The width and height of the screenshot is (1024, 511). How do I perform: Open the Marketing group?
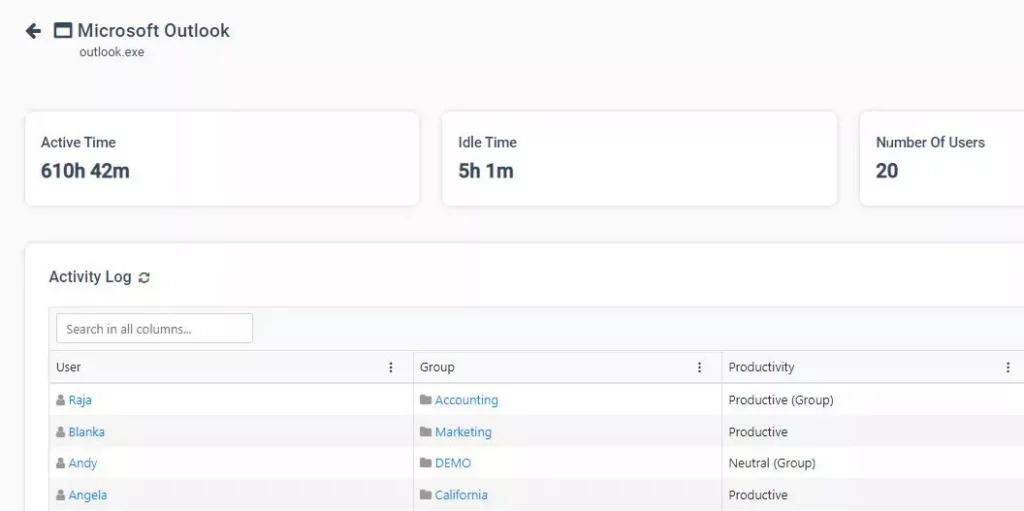click(x=463, y=432)
